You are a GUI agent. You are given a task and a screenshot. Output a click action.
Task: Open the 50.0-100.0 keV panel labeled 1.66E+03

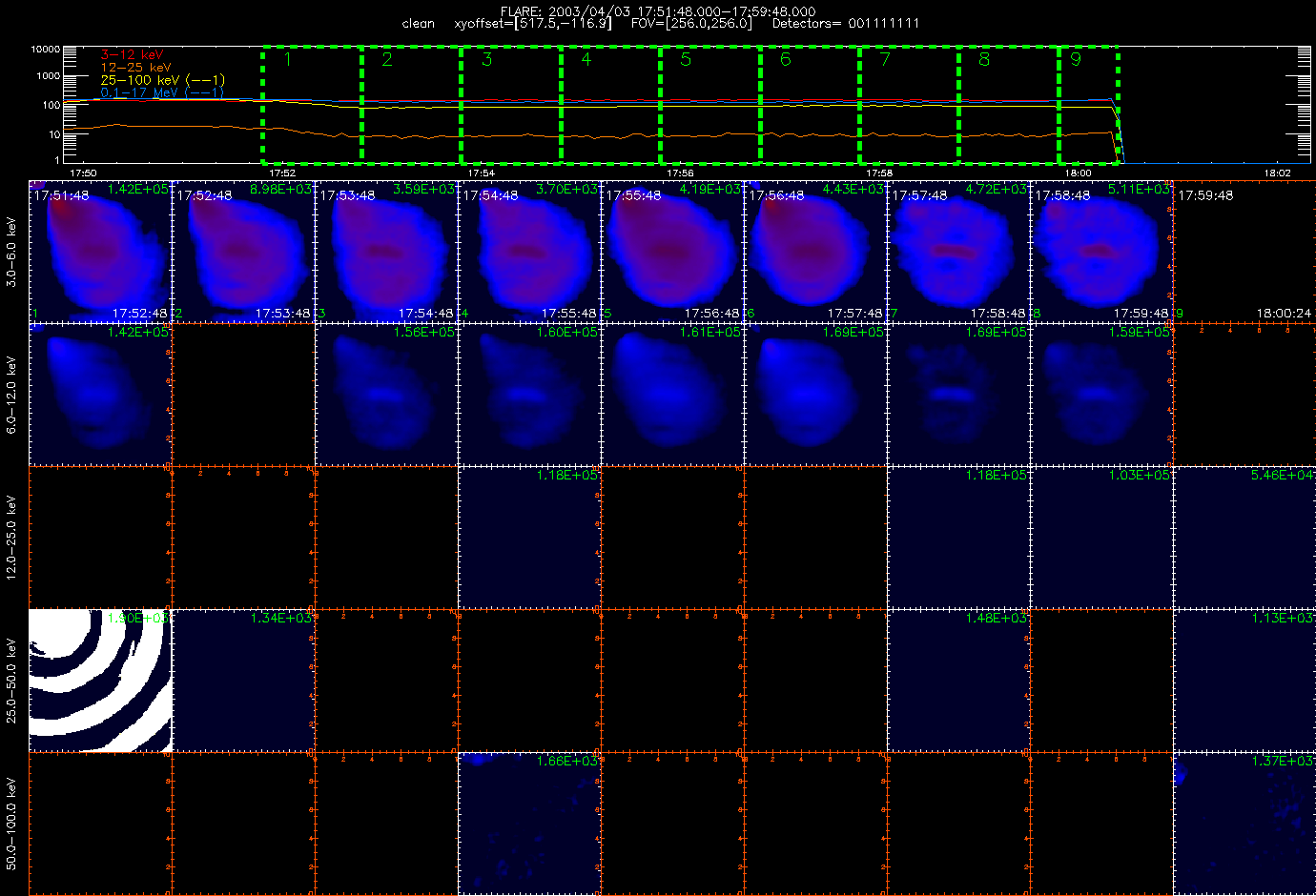530,824
